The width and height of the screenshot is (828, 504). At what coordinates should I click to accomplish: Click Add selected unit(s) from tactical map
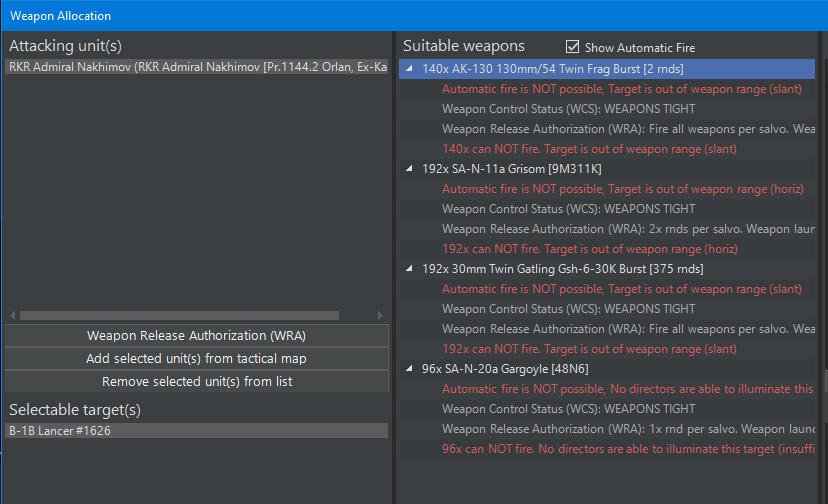click(196, 358)
